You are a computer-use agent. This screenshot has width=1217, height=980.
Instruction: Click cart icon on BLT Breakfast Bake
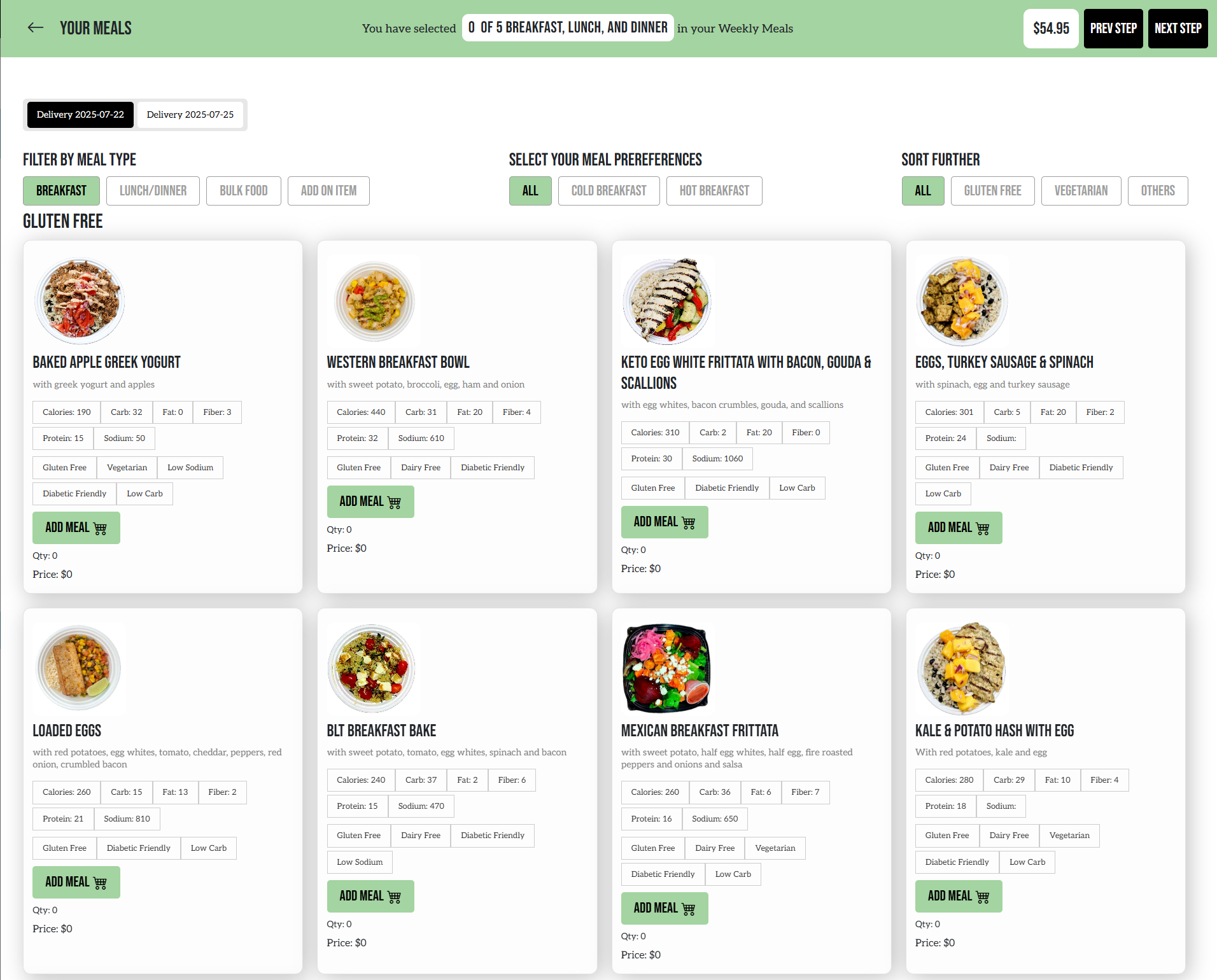[x=394, y=897]
